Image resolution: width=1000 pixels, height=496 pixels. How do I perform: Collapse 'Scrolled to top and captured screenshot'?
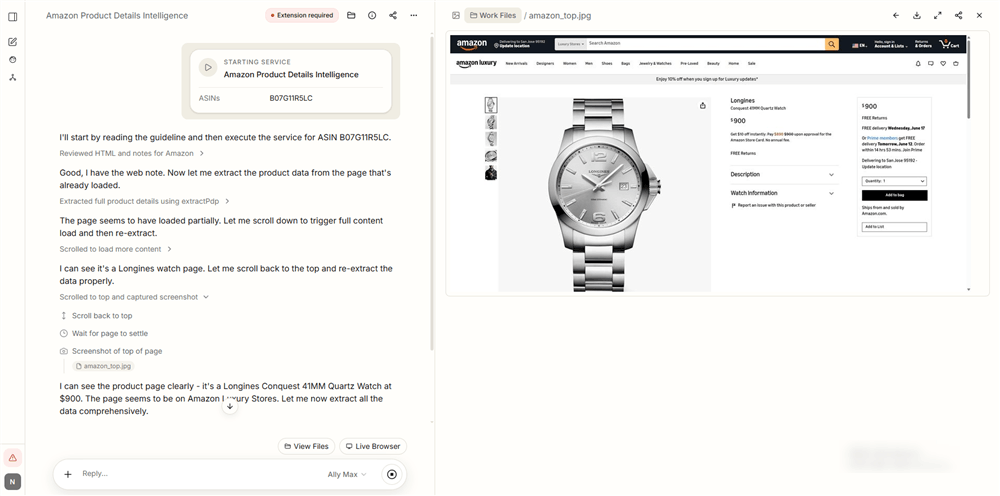(135, 297)
